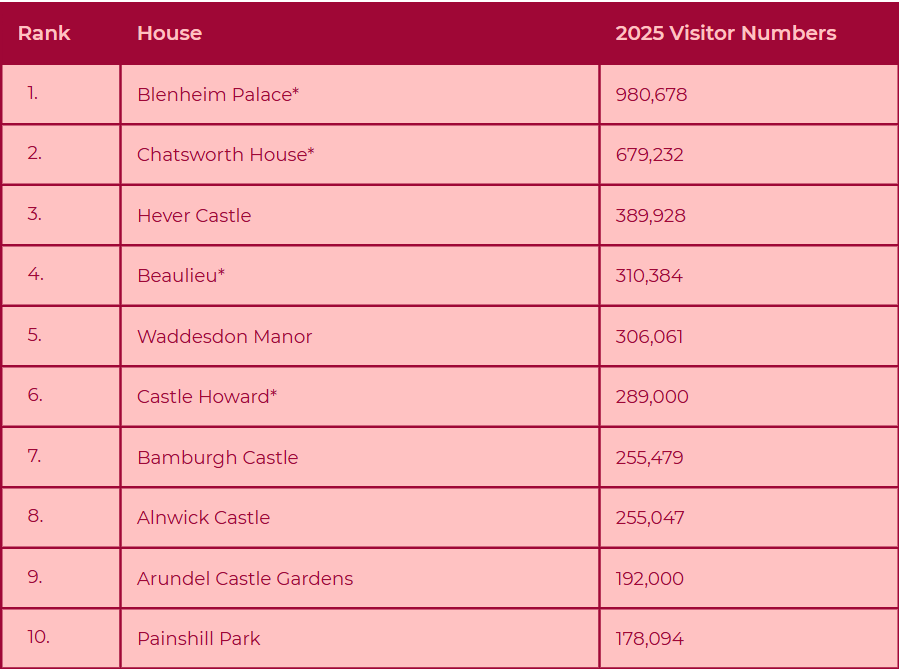Click the Waddesdon Manor name
Screen dimensions: 899x669
click(224, 337)
